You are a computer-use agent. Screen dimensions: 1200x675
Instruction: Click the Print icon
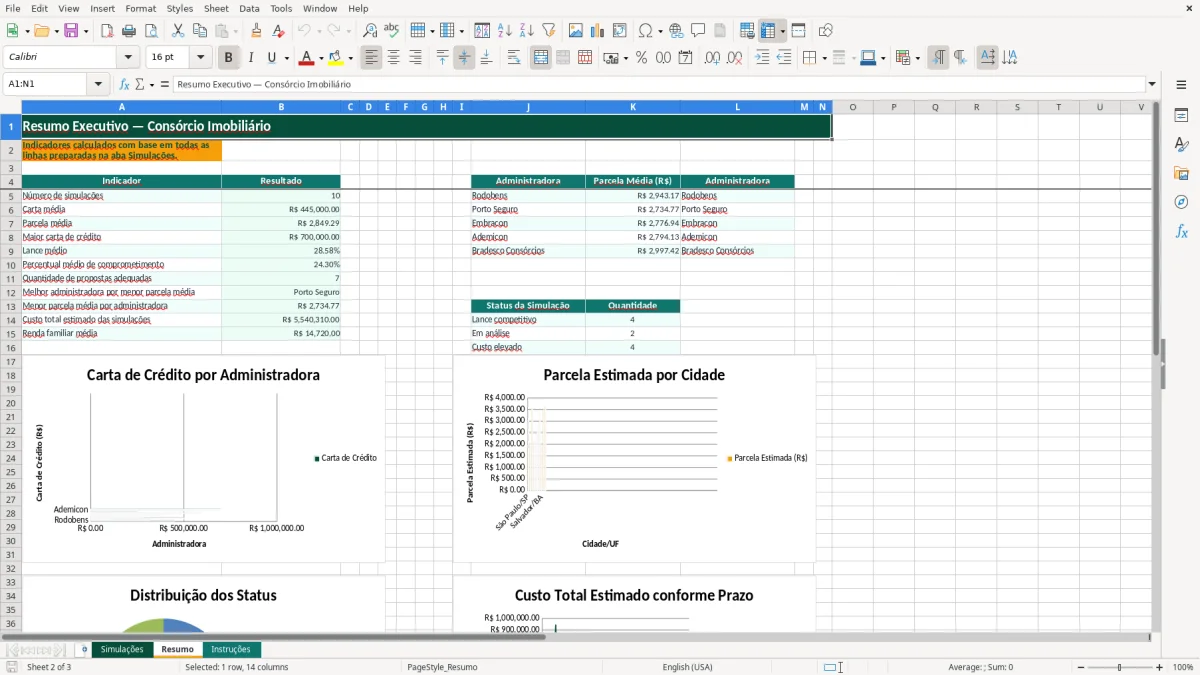pos(129,31)
